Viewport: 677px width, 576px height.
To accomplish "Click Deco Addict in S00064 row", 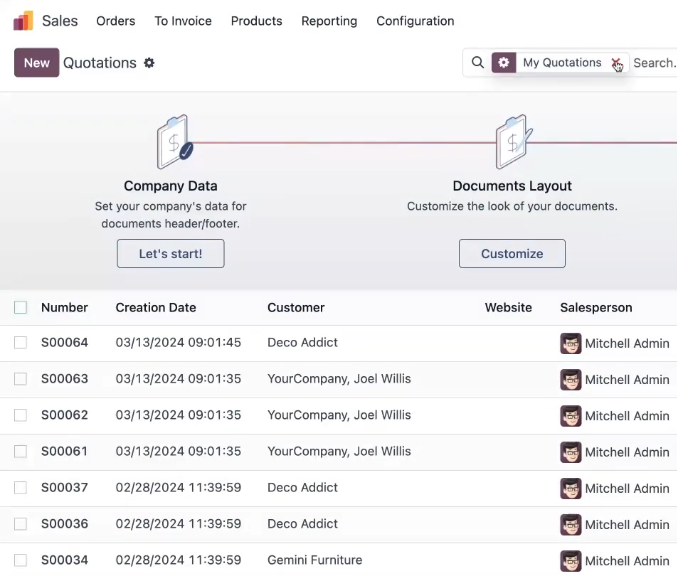I will point(302,342).
